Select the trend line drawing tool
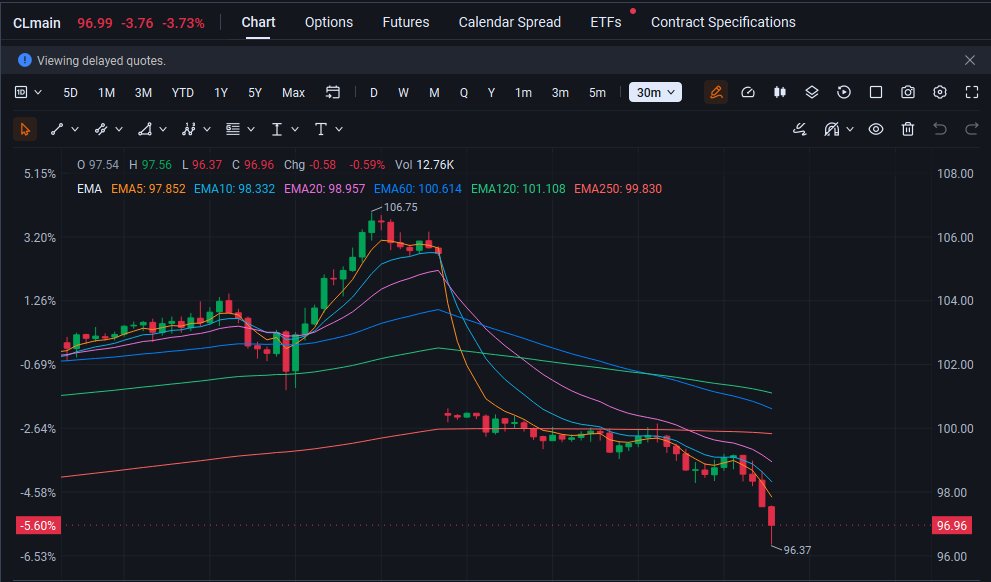 [57, 129]
